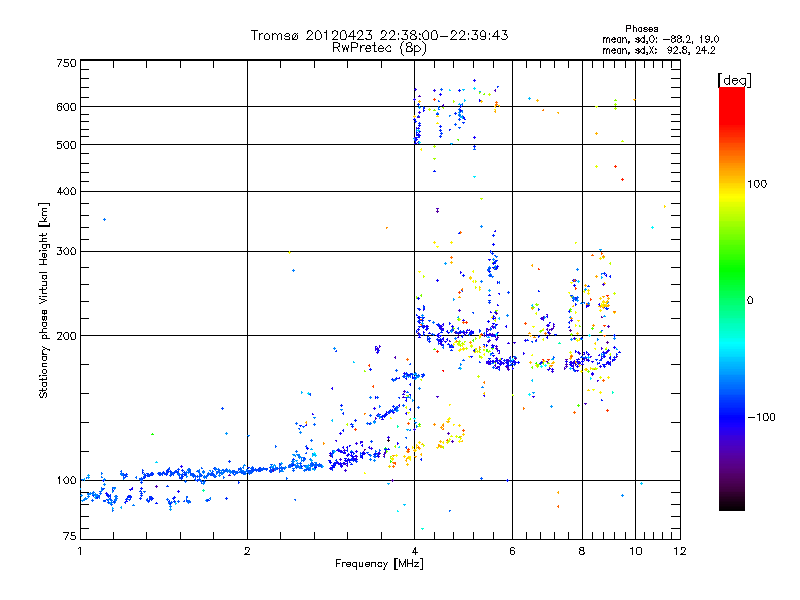800x600 pixels.
Task: Click y-axis tick label "75"
Action: 70,536
